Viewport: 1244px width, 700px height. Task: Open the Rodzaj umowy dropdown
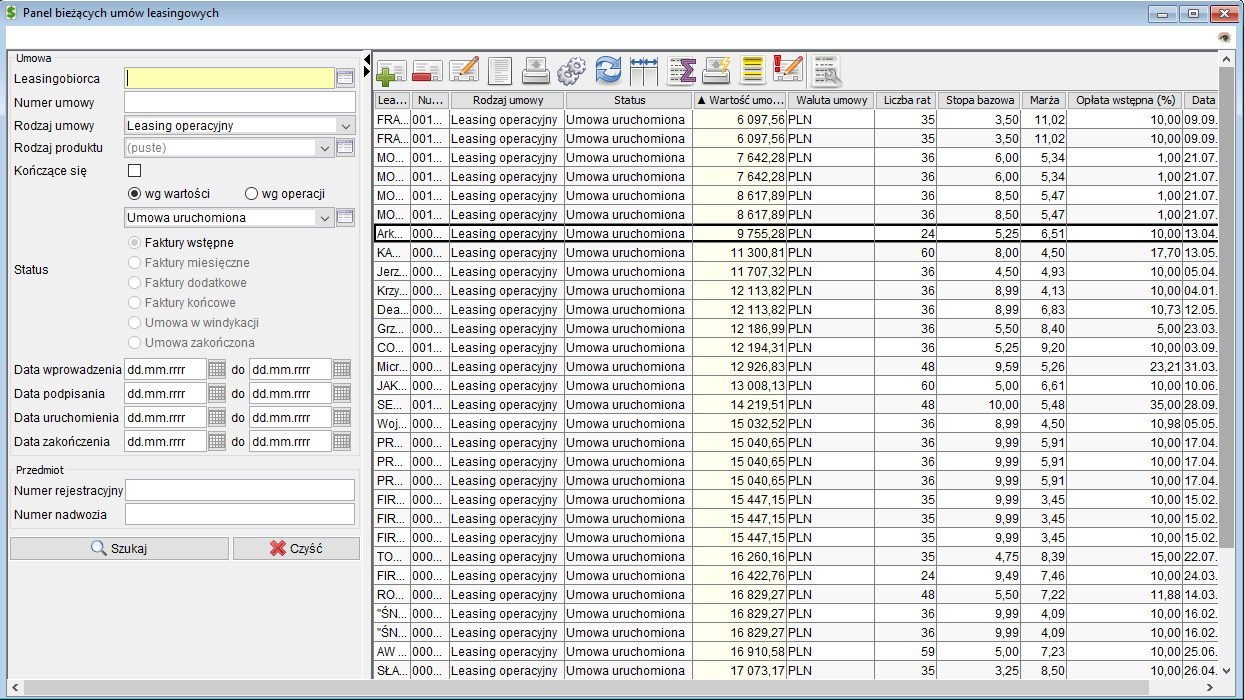(x=345, y=126)
